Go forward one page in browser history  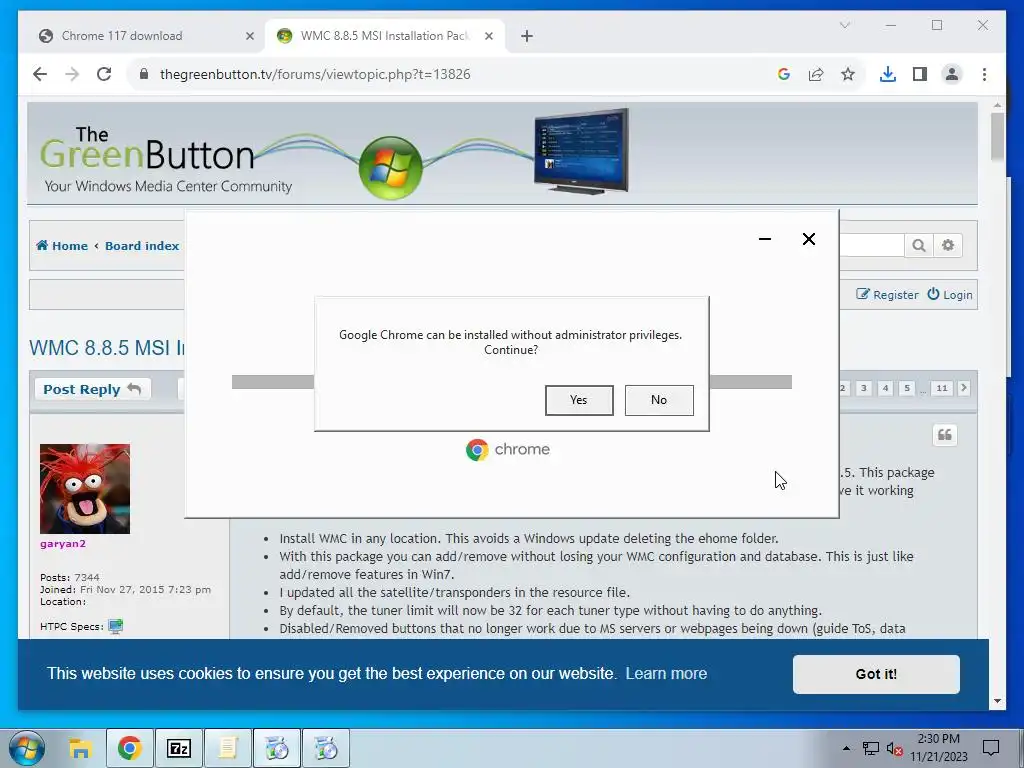pyautogui.click(x=72, y=74)
